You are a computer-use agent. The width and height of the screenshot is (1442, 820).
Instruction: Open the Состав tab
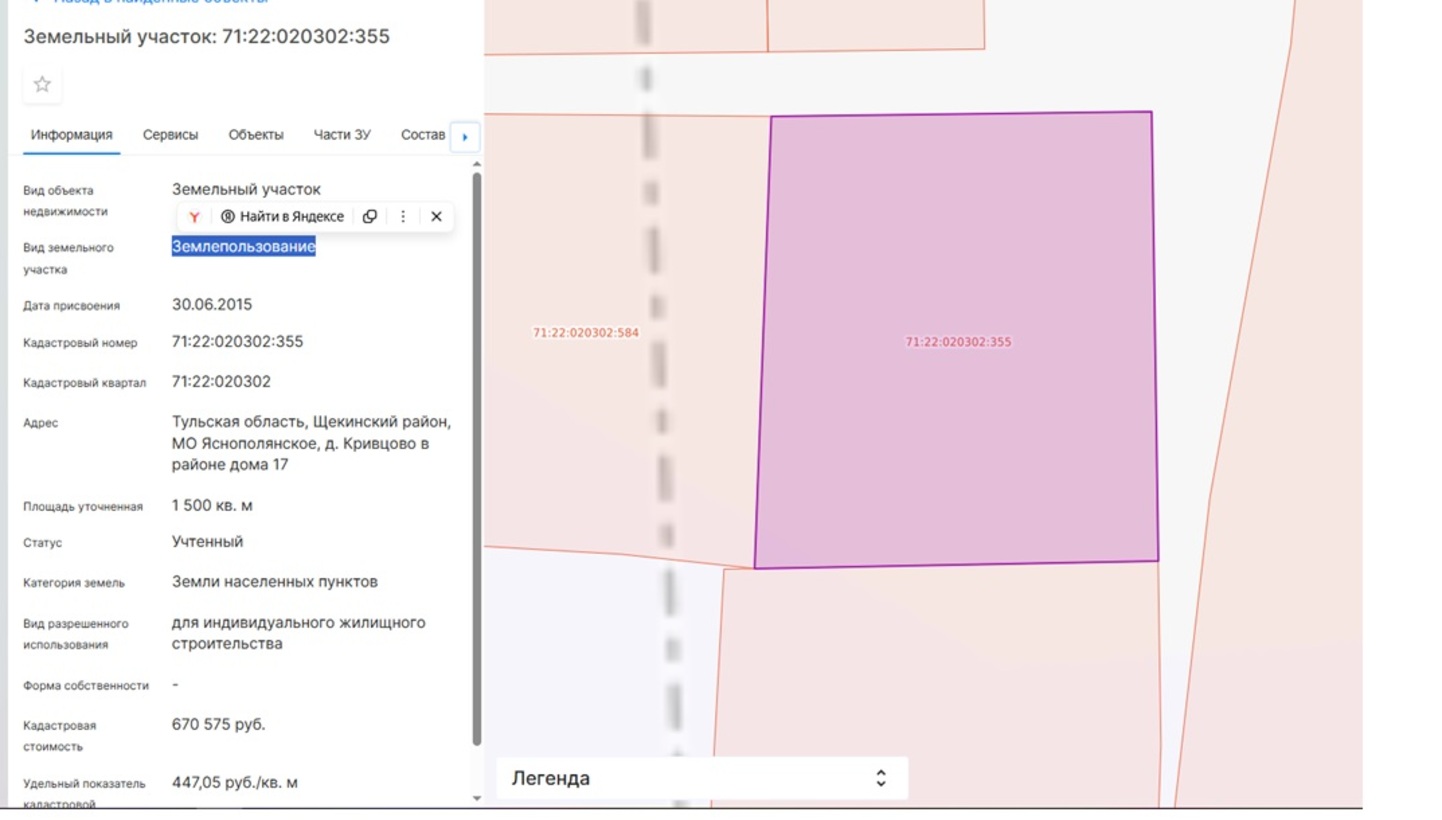[423, 135]
